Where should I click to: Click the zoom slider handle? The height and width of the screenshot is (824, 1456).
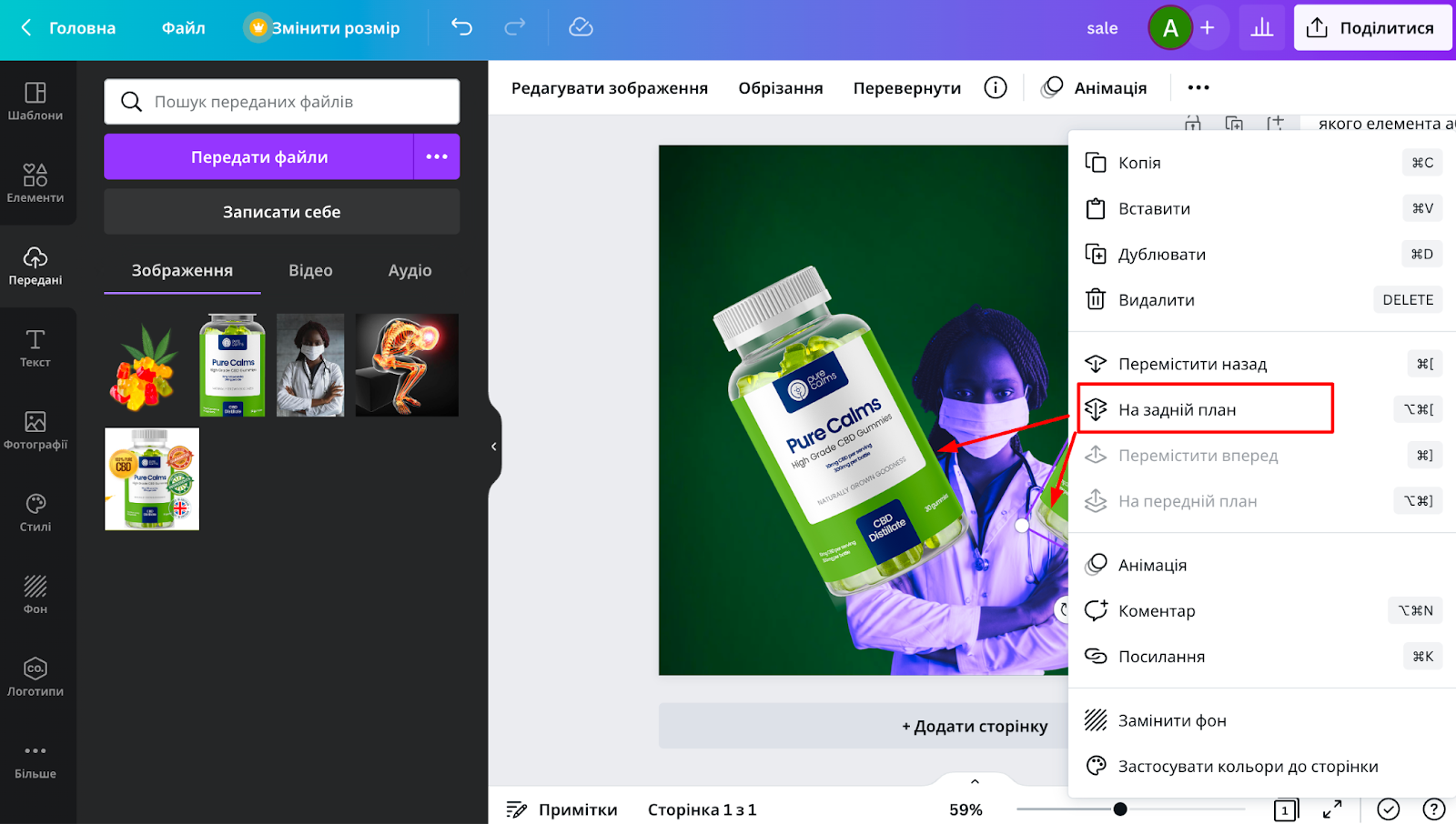[1120, 809]
